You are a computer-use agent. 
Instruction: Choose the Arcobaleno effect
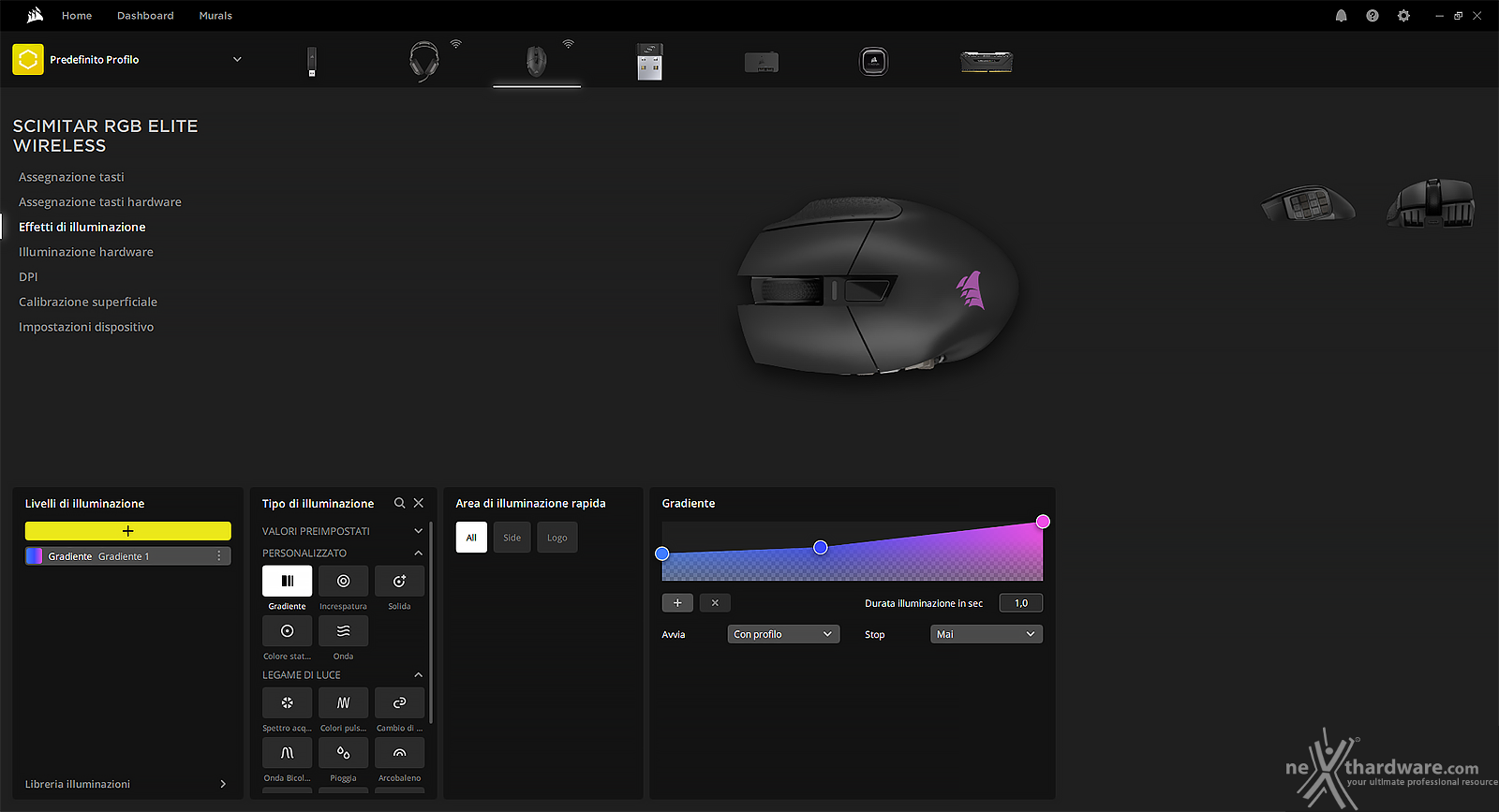click(399, 753)
